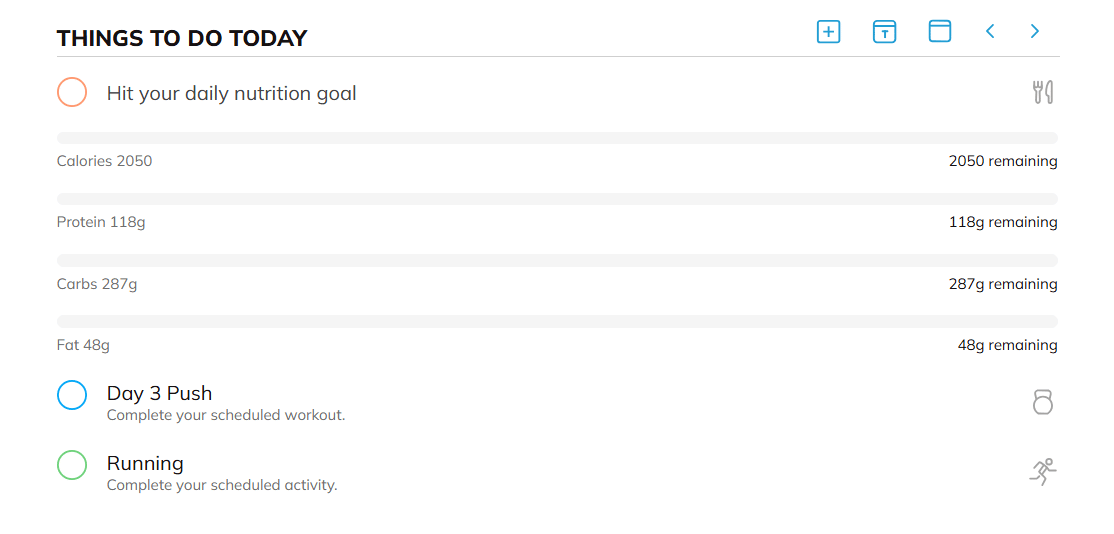Open the blank calendar icon
Image resolution: width=1114 pixels, height=534 pixels.
[x=940, y=32]
